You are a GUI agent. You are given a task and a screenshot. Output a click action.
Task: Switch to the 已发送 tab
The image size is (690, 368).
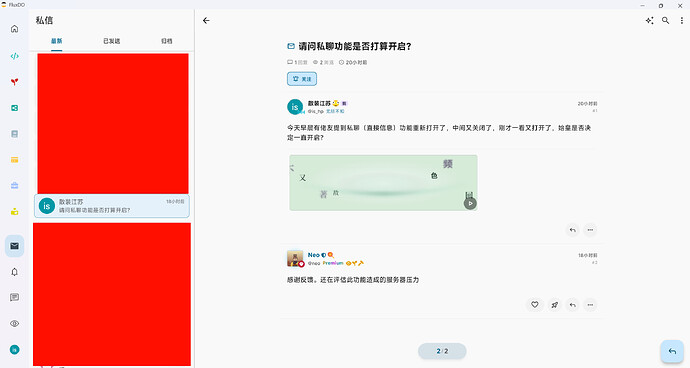point(111,41)
